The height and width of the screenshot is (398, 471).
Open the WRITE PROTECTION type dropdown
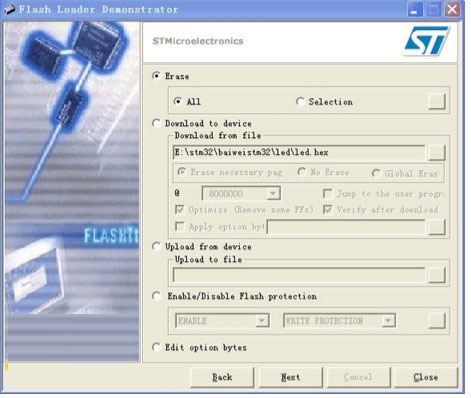pyautogui.click(x=388, y=321)
